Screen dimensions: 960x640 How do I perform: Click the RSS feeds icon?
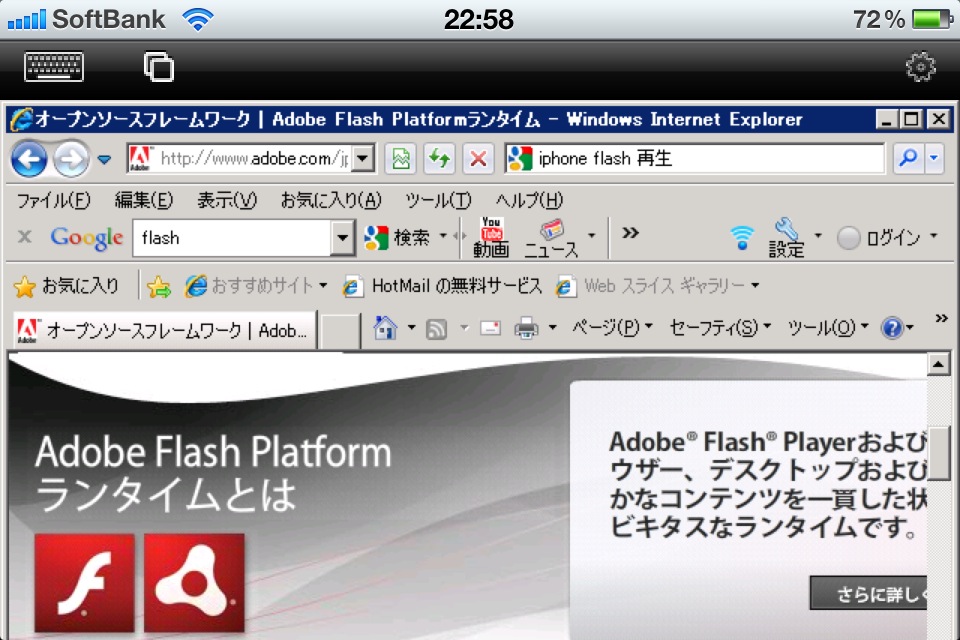(x=436, y=329)
